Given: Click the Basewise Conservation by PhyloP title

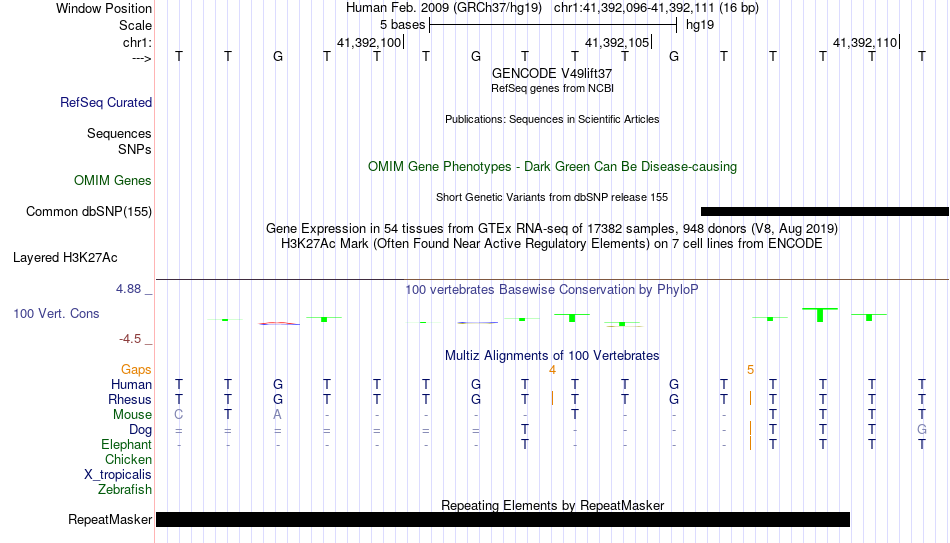Looking at the screenshot, I should (552, 290).
